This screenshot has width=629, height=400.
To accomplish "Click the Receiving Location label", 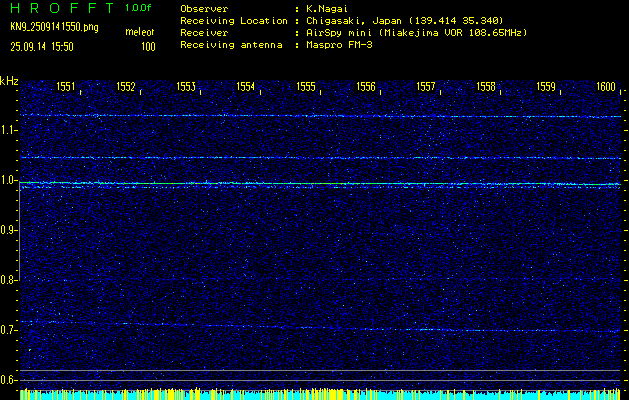I will (234, 20).
